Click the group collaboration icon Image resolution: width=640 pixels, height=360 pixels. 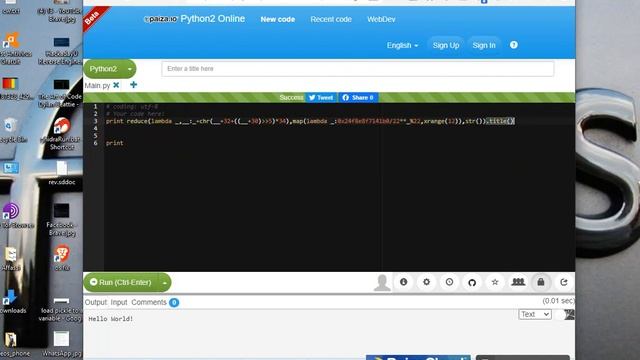(518, 282)
